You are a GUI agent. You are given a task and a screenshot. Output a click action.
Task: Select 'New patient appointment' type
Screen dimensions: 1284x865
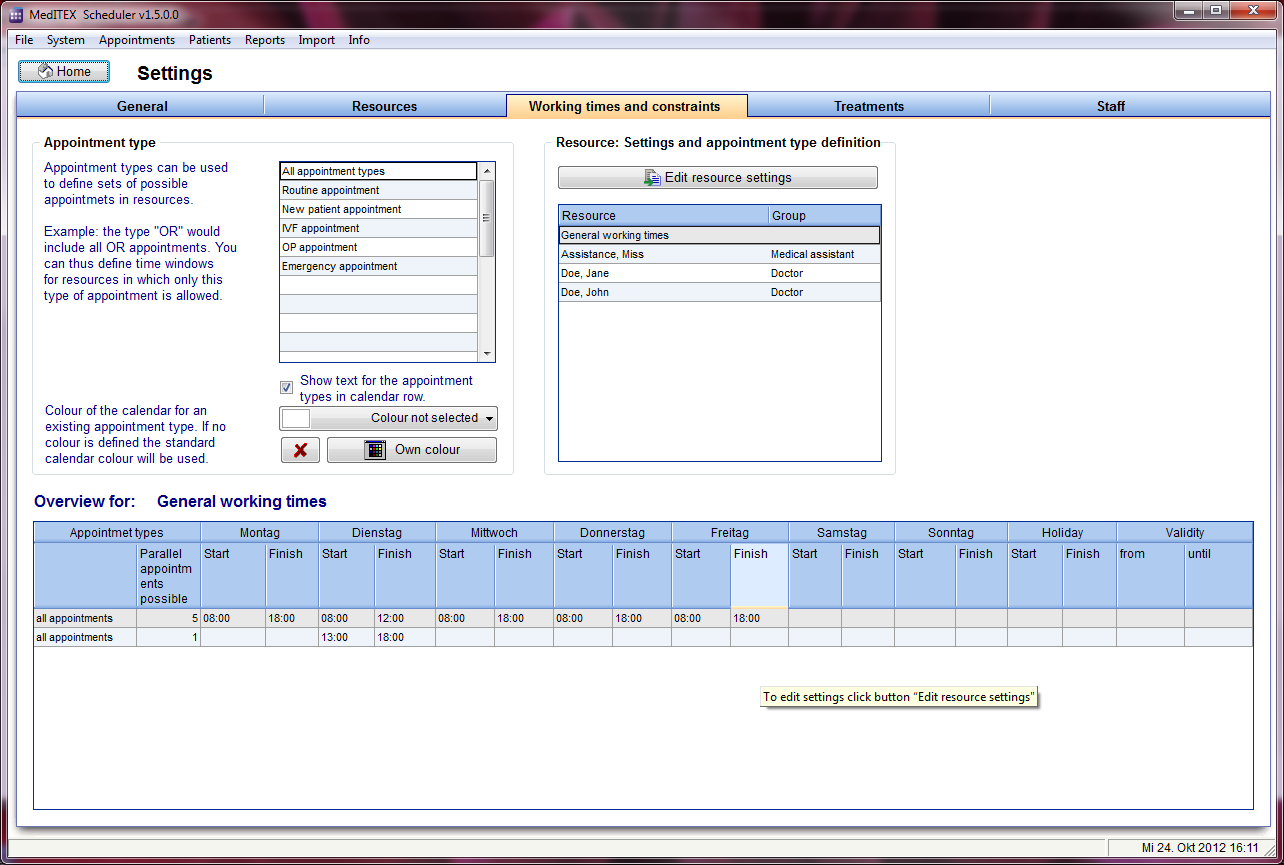pyautogui.click(x=378, y=209)
